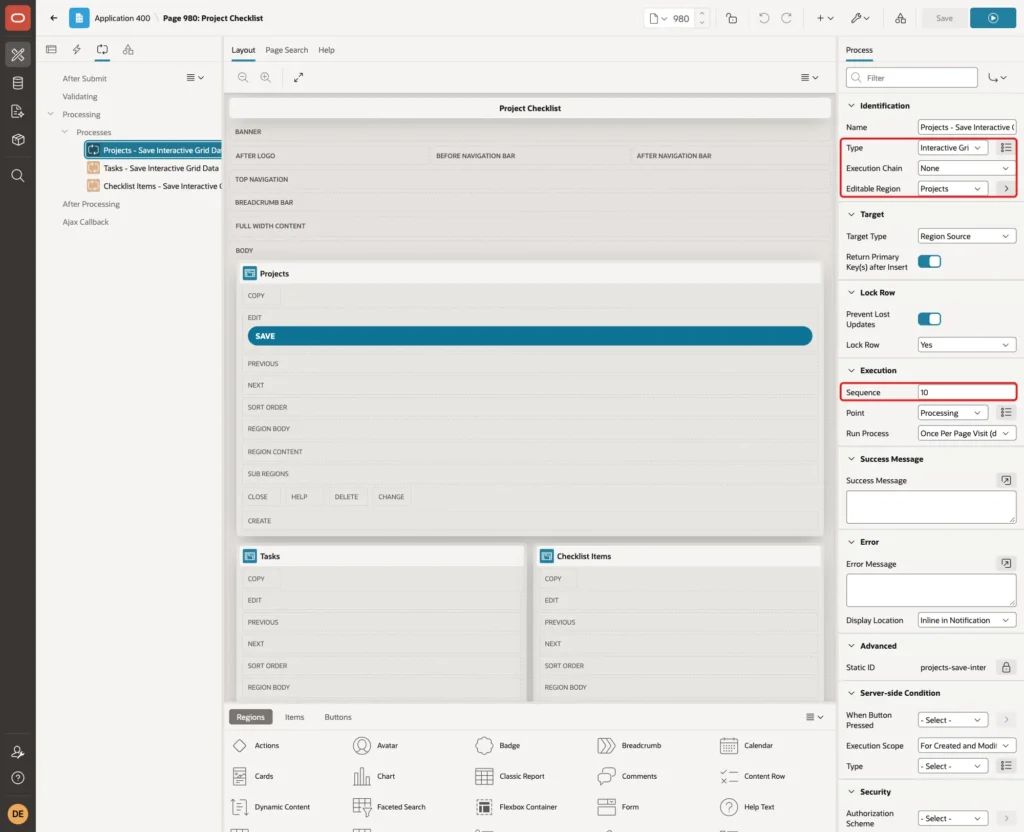The image size is (1024, 832).
Task: Click the page lock icon in toolbar
Action: click(x=731, y=18)
